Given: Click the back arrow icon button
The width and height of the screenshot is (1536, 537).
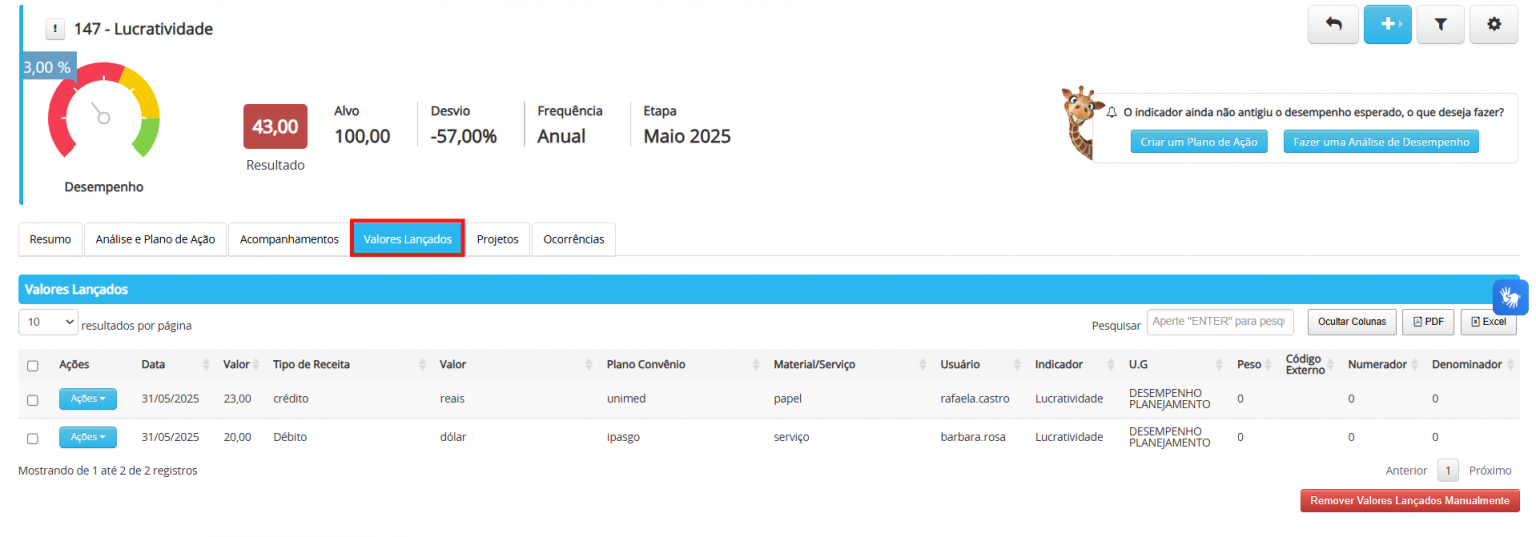Looking at the screenshot, I should click(x=1333, y=24).
